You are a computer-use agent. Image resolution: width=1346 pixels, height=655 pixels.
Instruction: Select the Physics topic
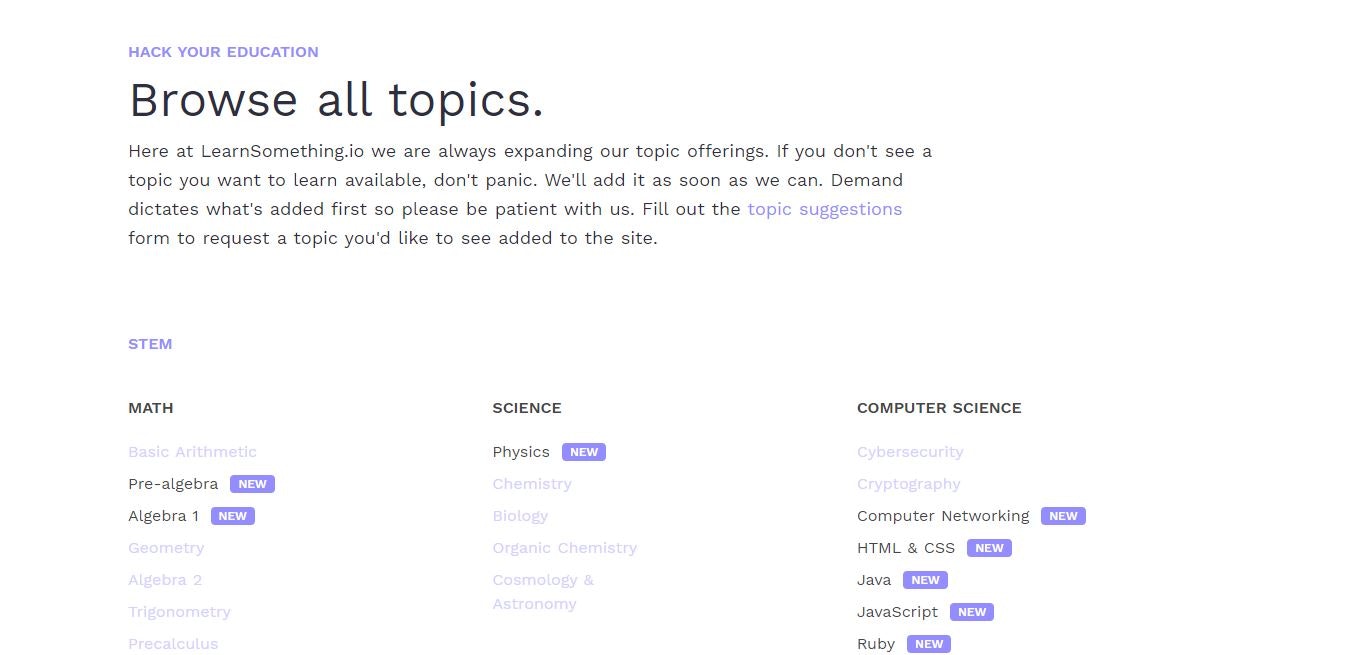[x=520, y=452]
